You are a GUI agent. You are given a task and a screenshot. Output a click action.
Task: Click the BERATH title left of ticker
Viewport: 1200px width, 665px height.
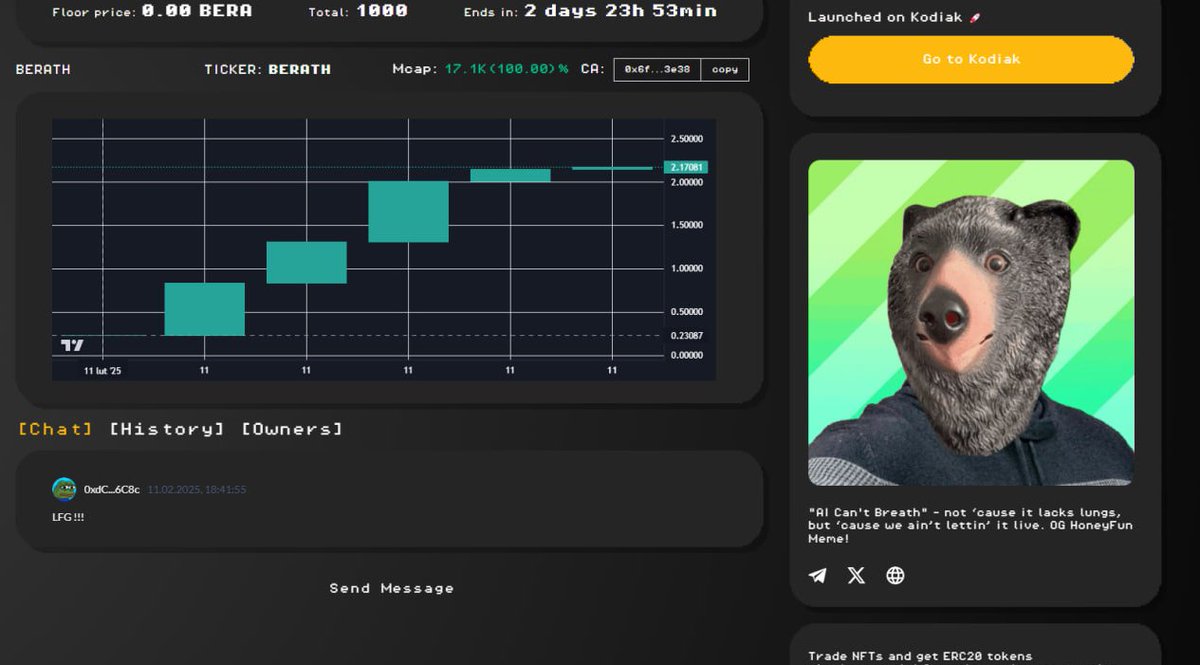click(x=43, y=69)
